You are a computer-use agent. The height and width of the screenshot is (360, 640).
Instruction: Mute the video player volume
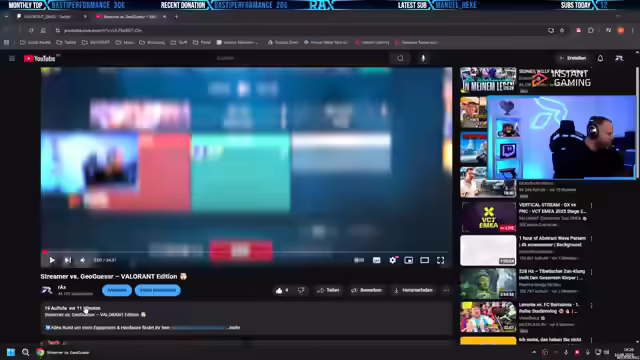click(x=83, y=260)
